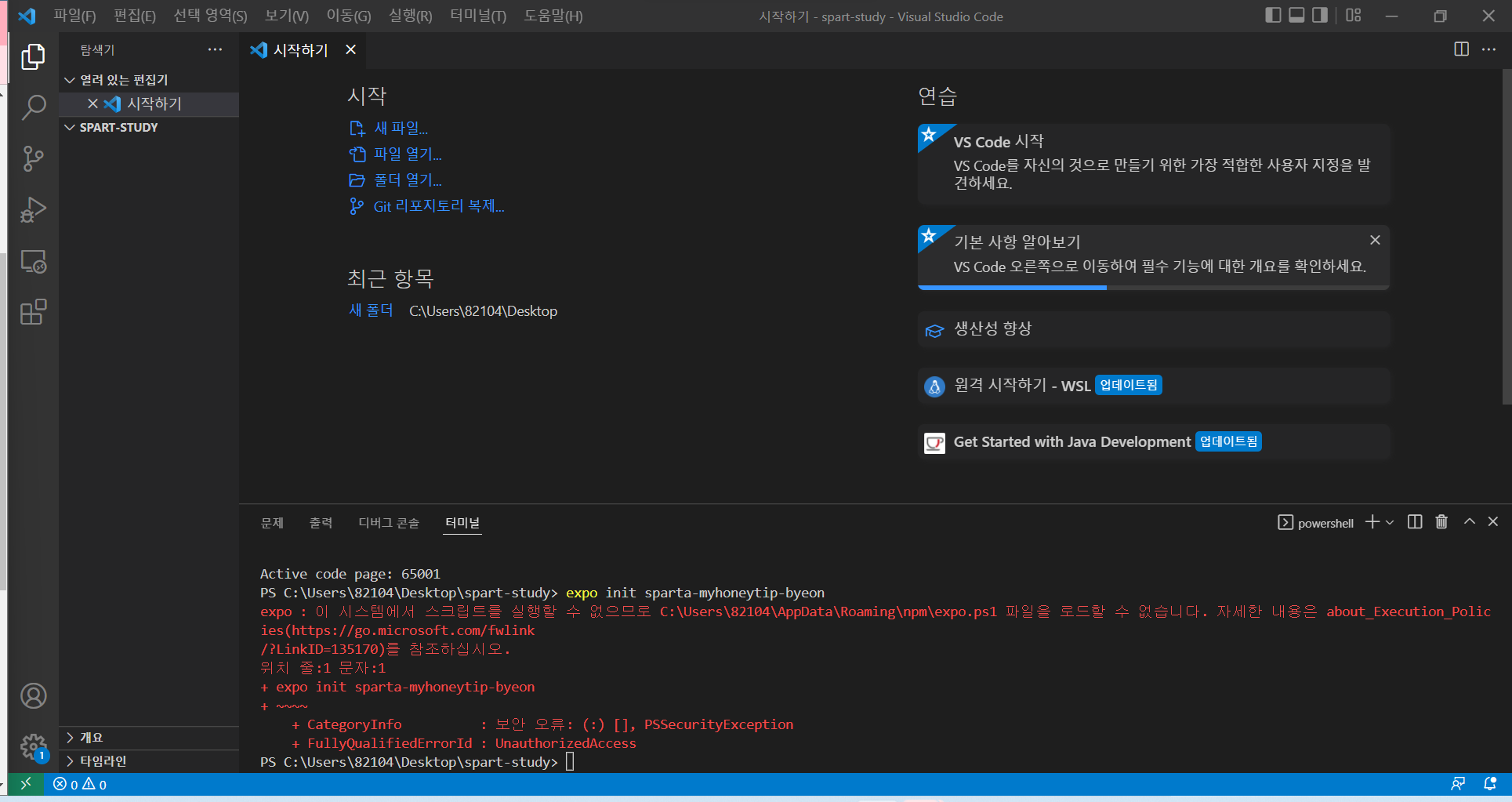
Task: Open the feedback icon in status bar
Action: [1458, 784]
